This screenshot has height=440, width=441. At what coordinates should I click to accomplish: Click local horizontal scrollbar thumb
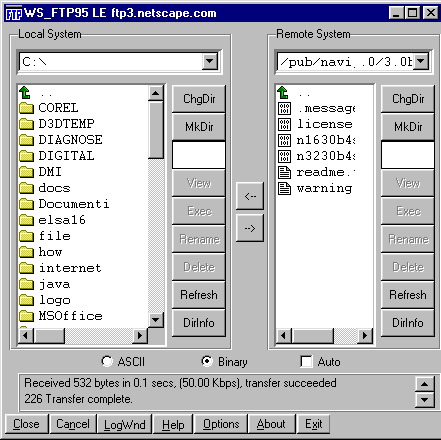tap(49, 335)
